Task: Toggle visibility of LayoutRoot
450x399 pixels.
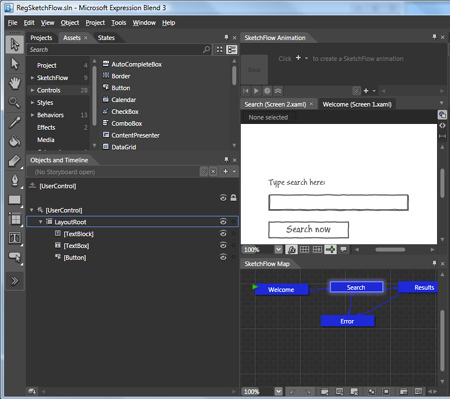Action: point(223,222)
